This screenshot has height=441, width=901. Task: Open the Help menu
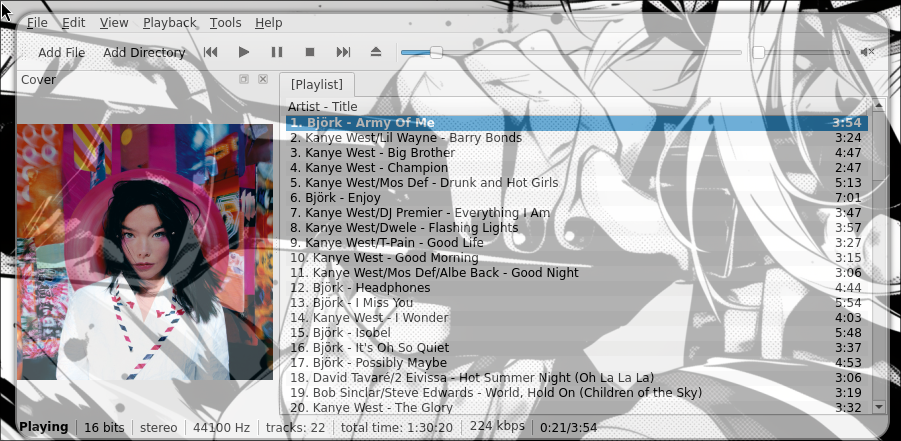tap(268, 23)
